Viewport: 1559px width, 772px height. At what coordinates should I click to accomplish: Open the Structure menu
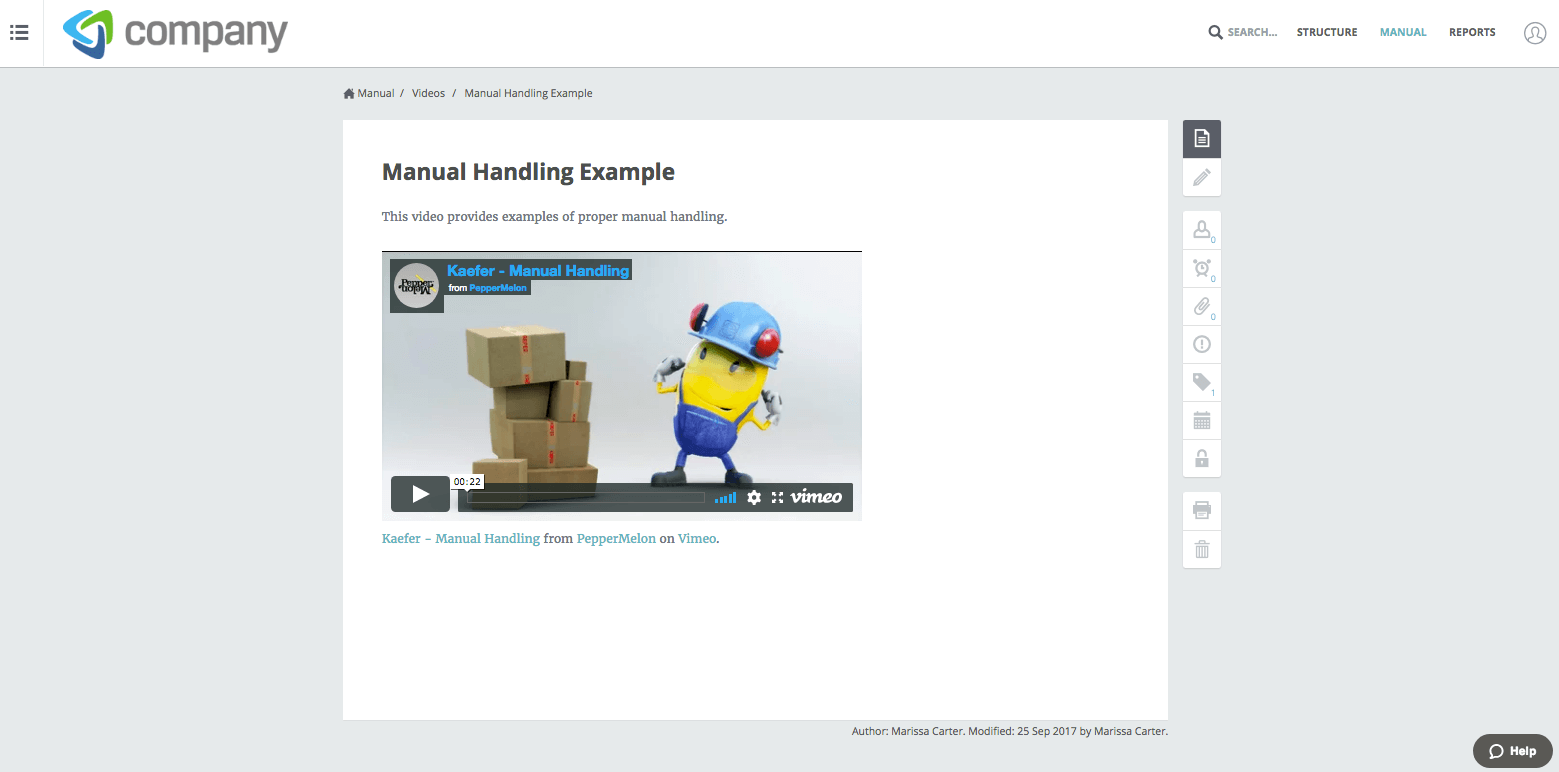click(x=1327, y=33)
